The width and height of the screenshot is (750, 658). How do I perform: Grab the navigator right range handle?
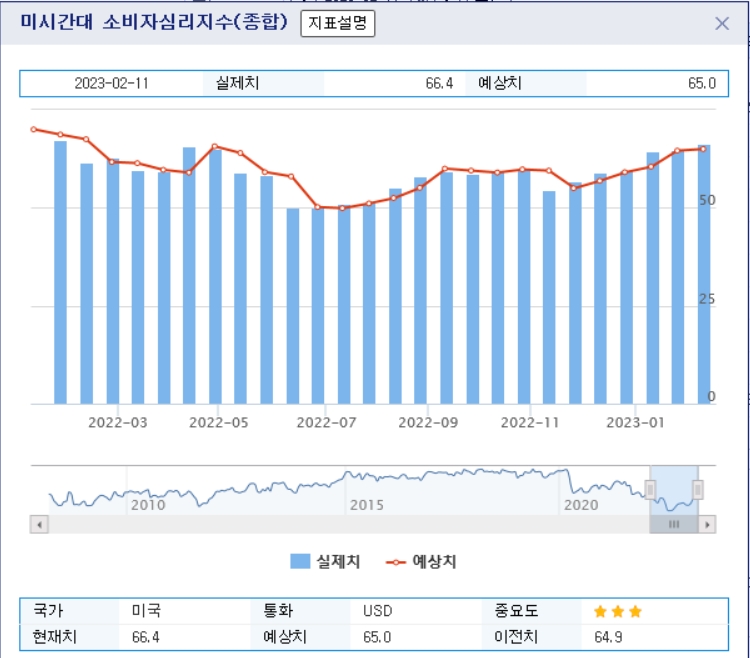tap(698, 490)
